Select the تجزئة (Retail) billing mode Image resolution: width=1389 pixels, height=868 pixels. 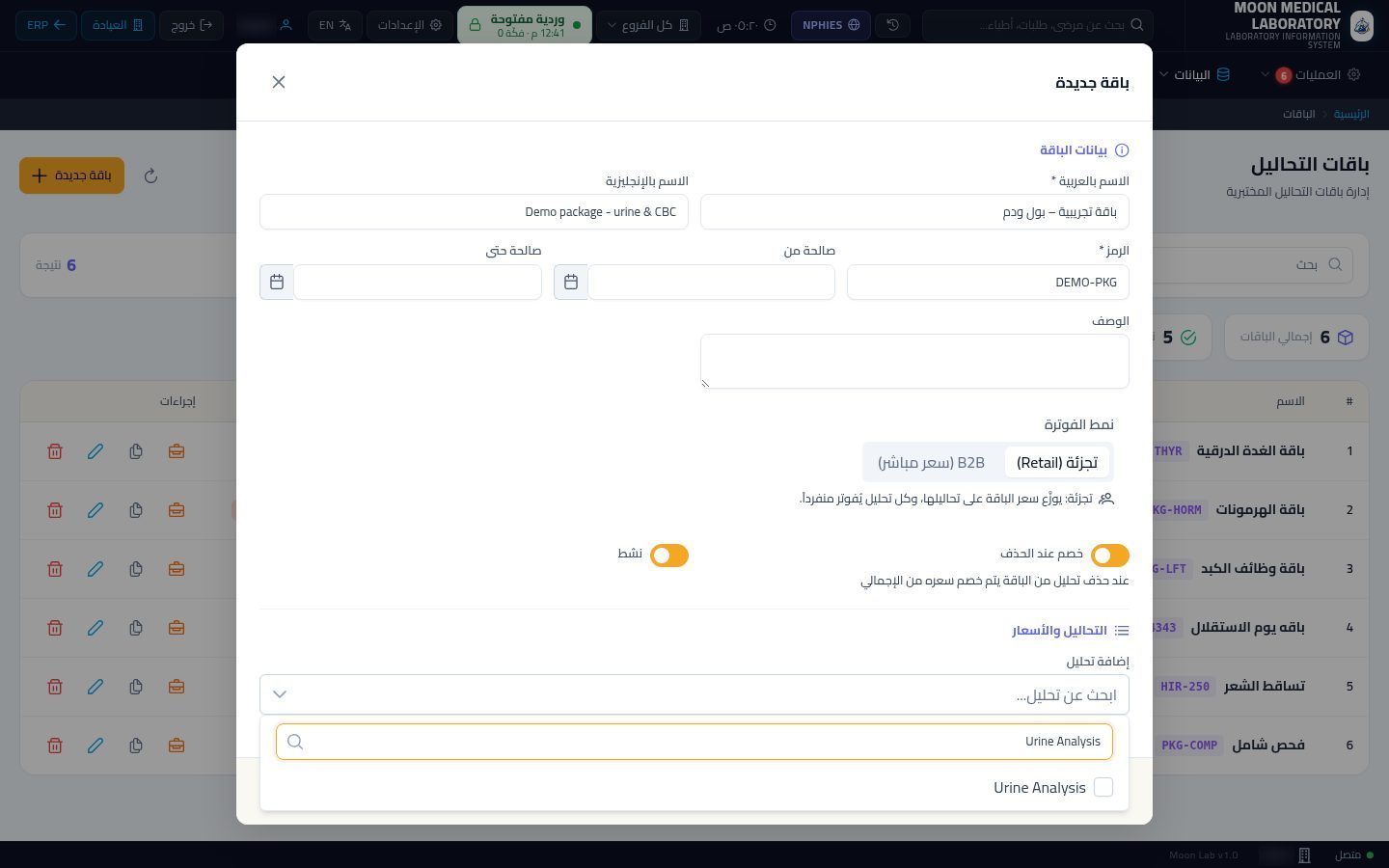pyautogui.click(x=1057, y=463)
